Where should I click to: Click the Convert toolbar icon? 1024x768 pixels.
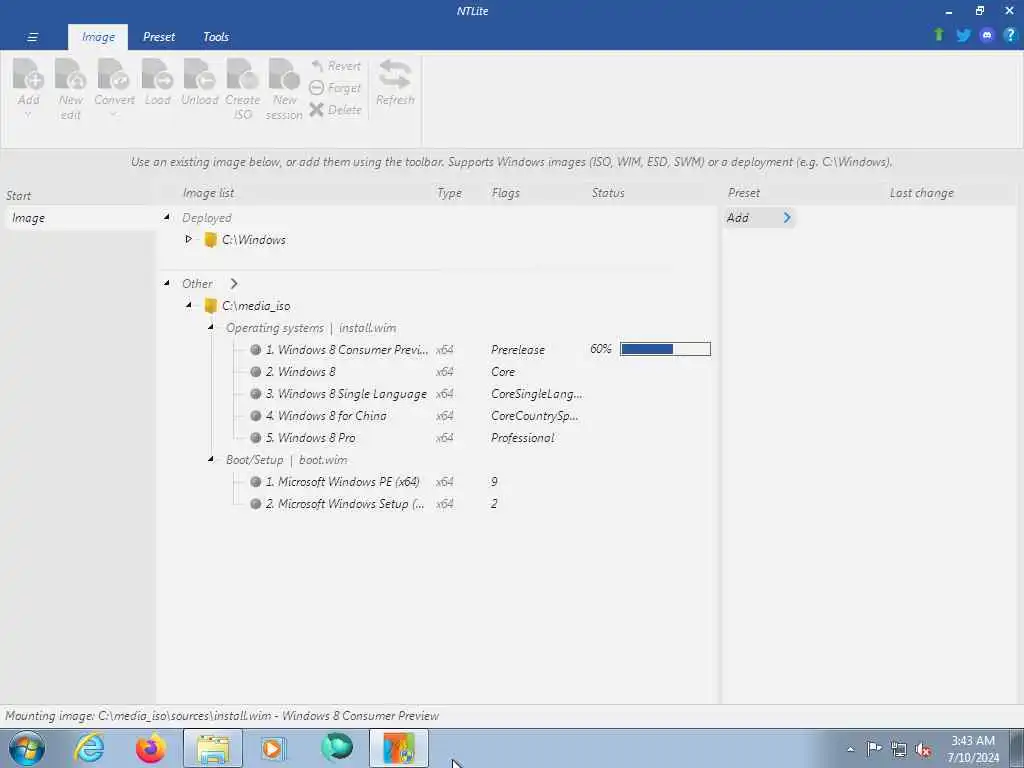click(x=114, y=74)
